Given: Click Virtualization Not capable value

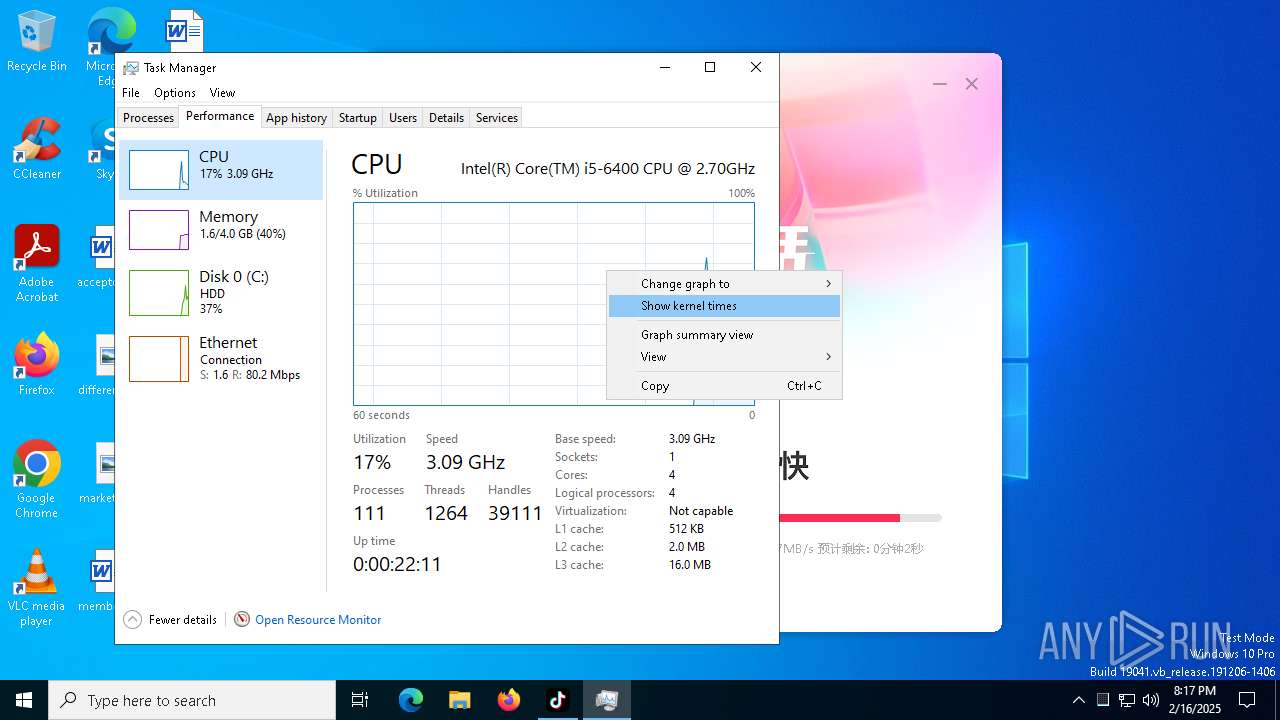Looking at the screenshot, I should click(x=701, y=511).
